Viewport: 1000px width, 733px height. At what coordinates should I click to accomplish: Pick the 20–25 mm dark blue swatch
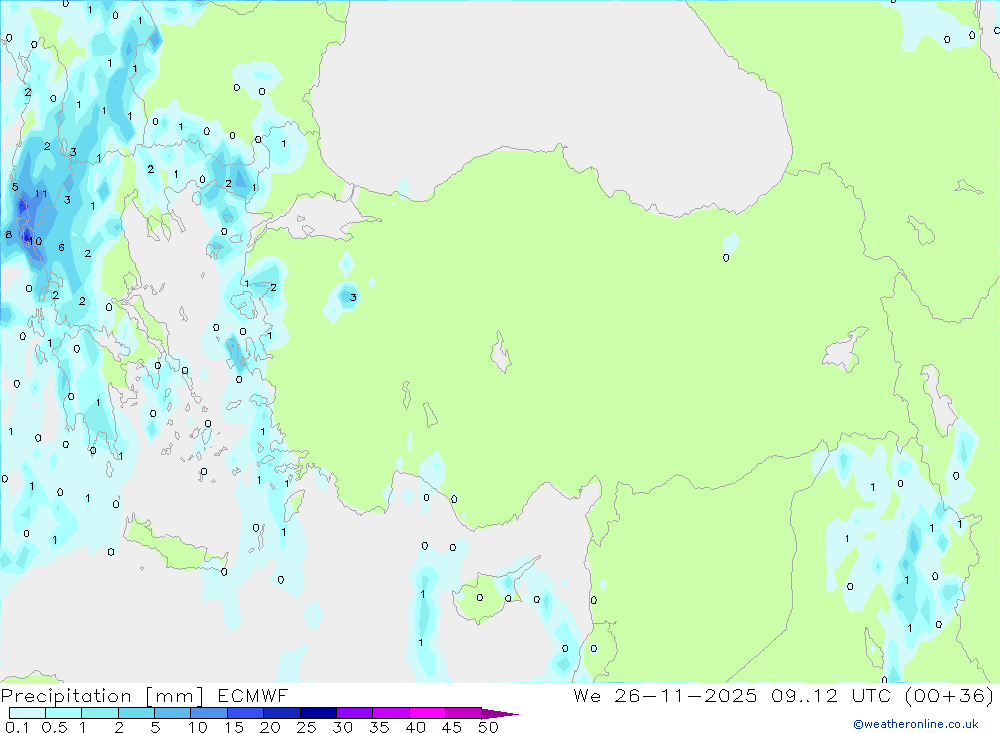coord(282,713)
